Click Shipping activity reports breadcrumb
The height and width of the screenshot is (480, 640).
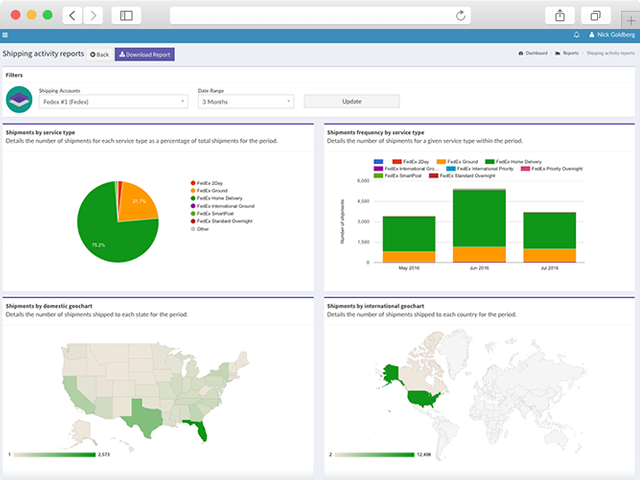(610, 53)
